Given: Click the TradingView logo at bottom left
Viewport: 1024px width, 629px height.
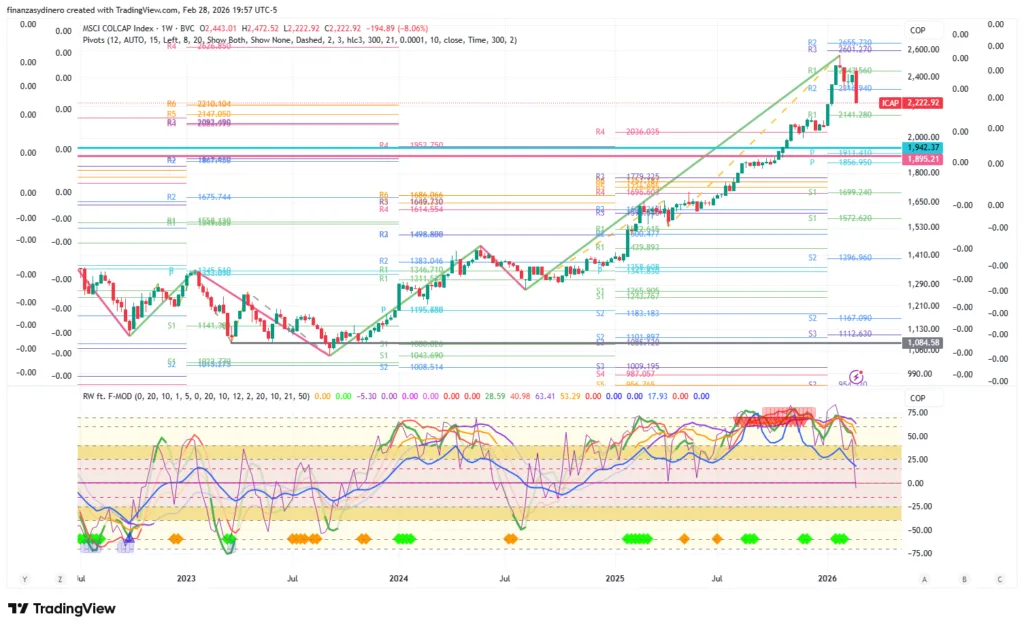Looking at the screenshot, I should click(x=62, y=609).
